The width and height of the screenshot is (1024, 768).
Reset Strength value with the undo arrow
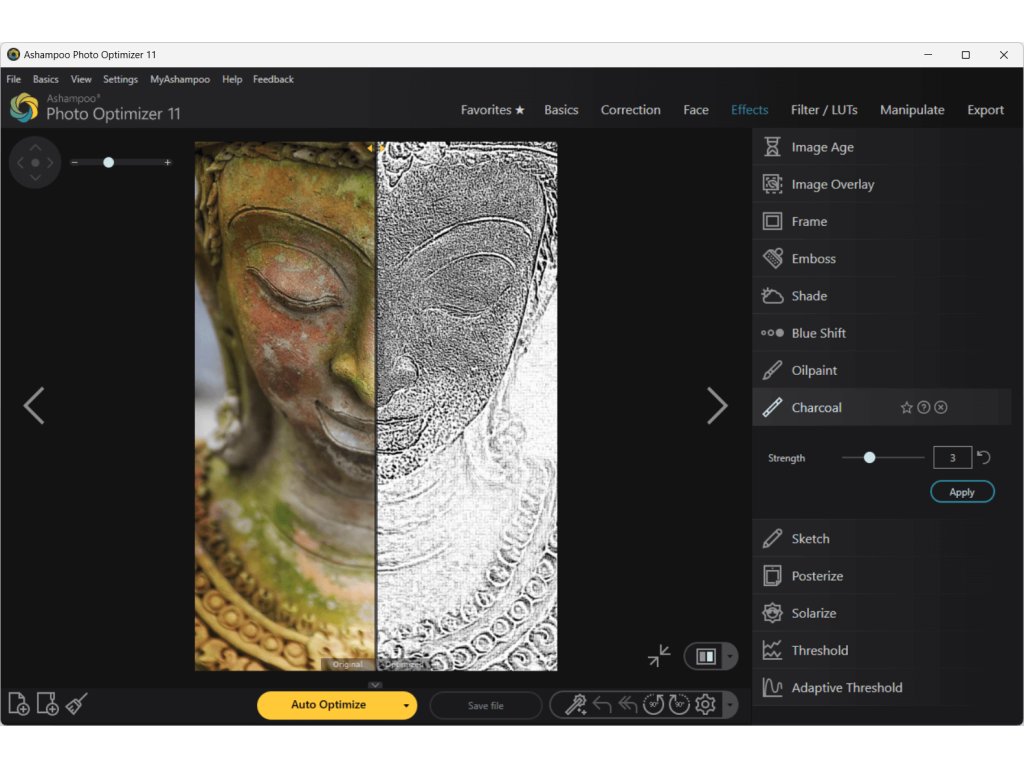coord(984,457)
